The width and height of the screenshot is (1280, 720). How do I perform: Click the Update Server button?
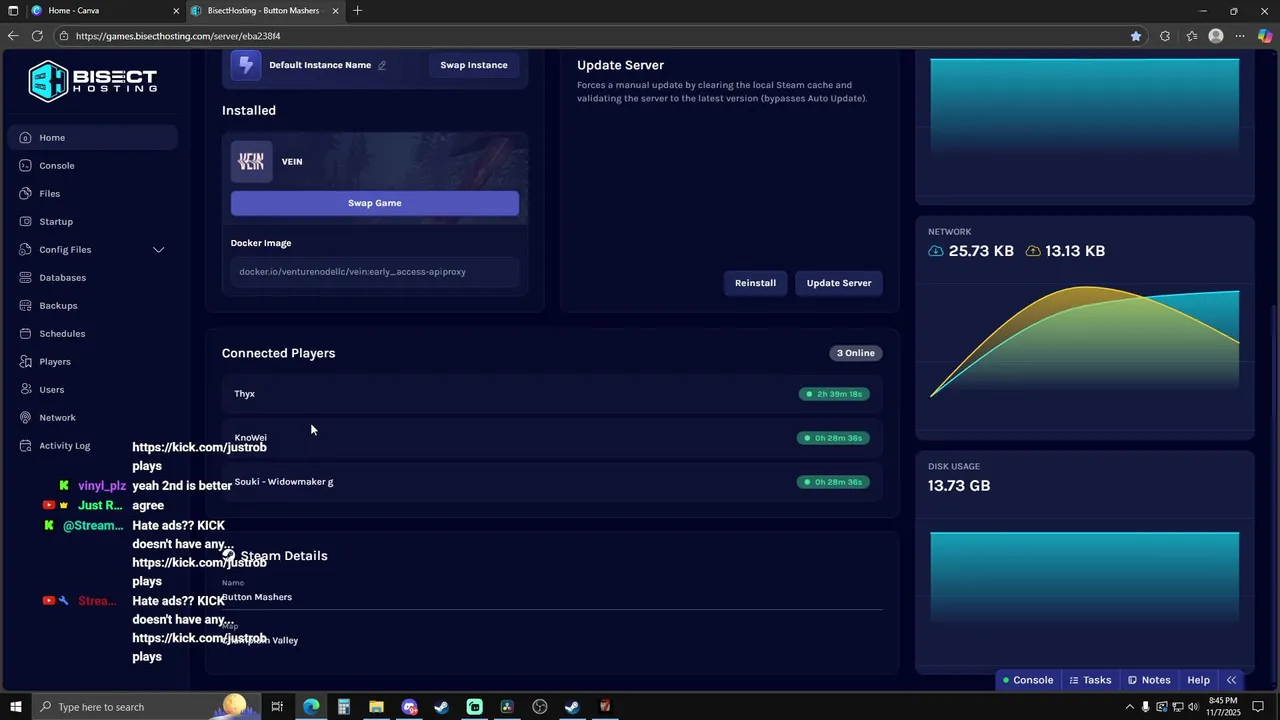[839, 283]
